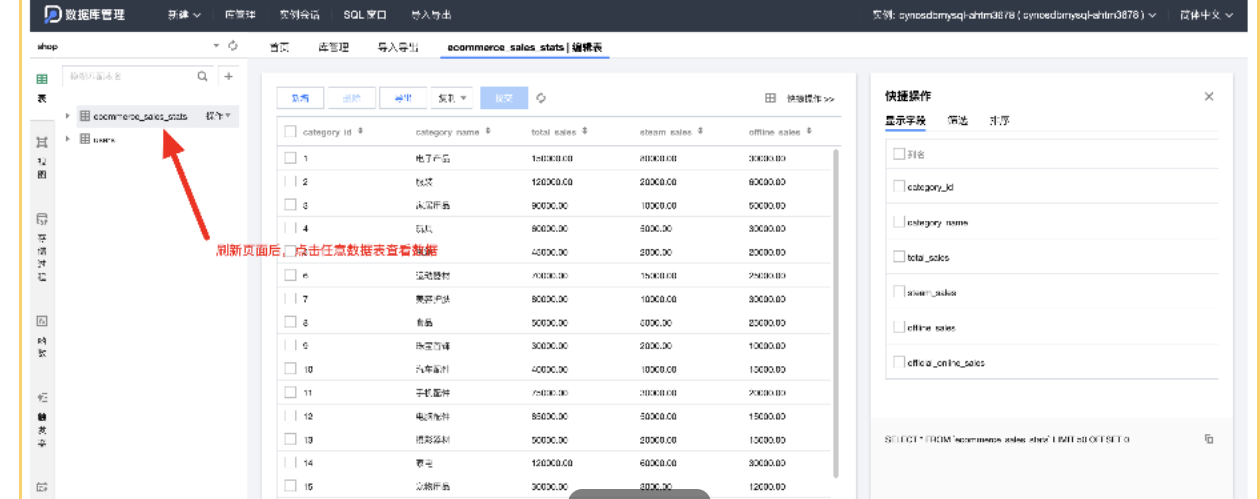
Task: Click the copy SQL statement icon
Action: (x=1208, y=439)
